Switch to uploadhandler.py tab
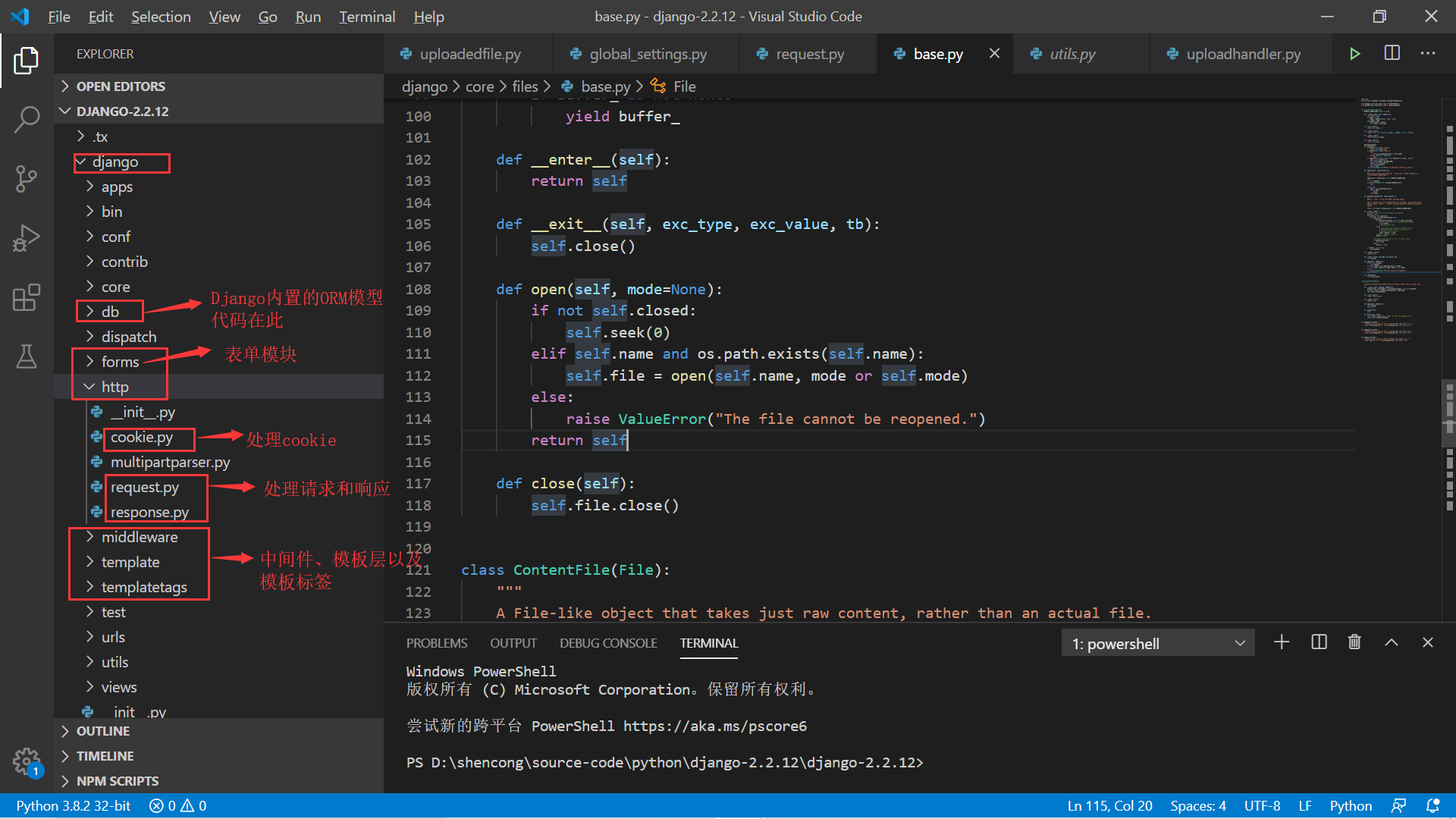 1243,54
